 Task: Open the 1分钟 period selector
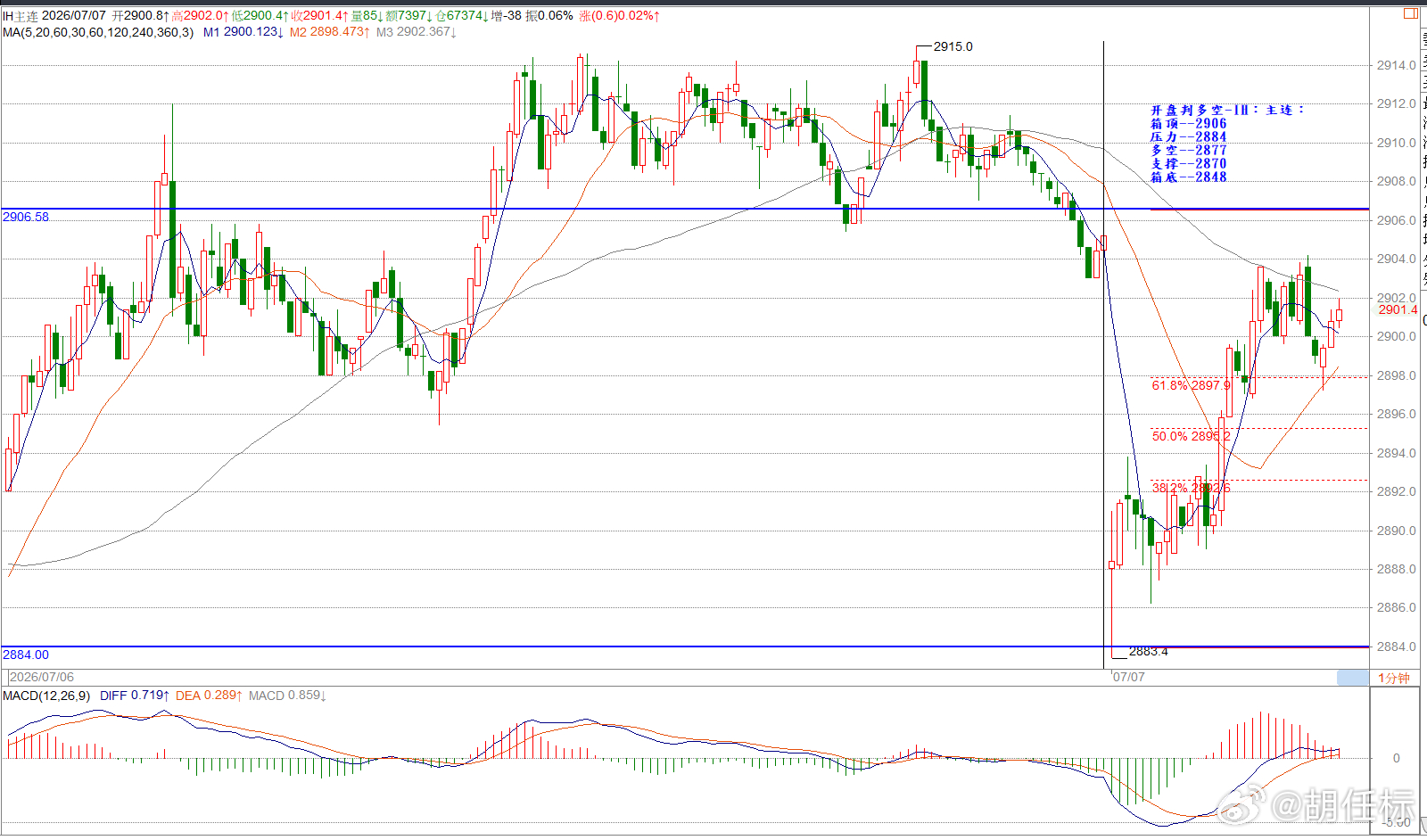pyautogui.click(x=1394, y=678)
